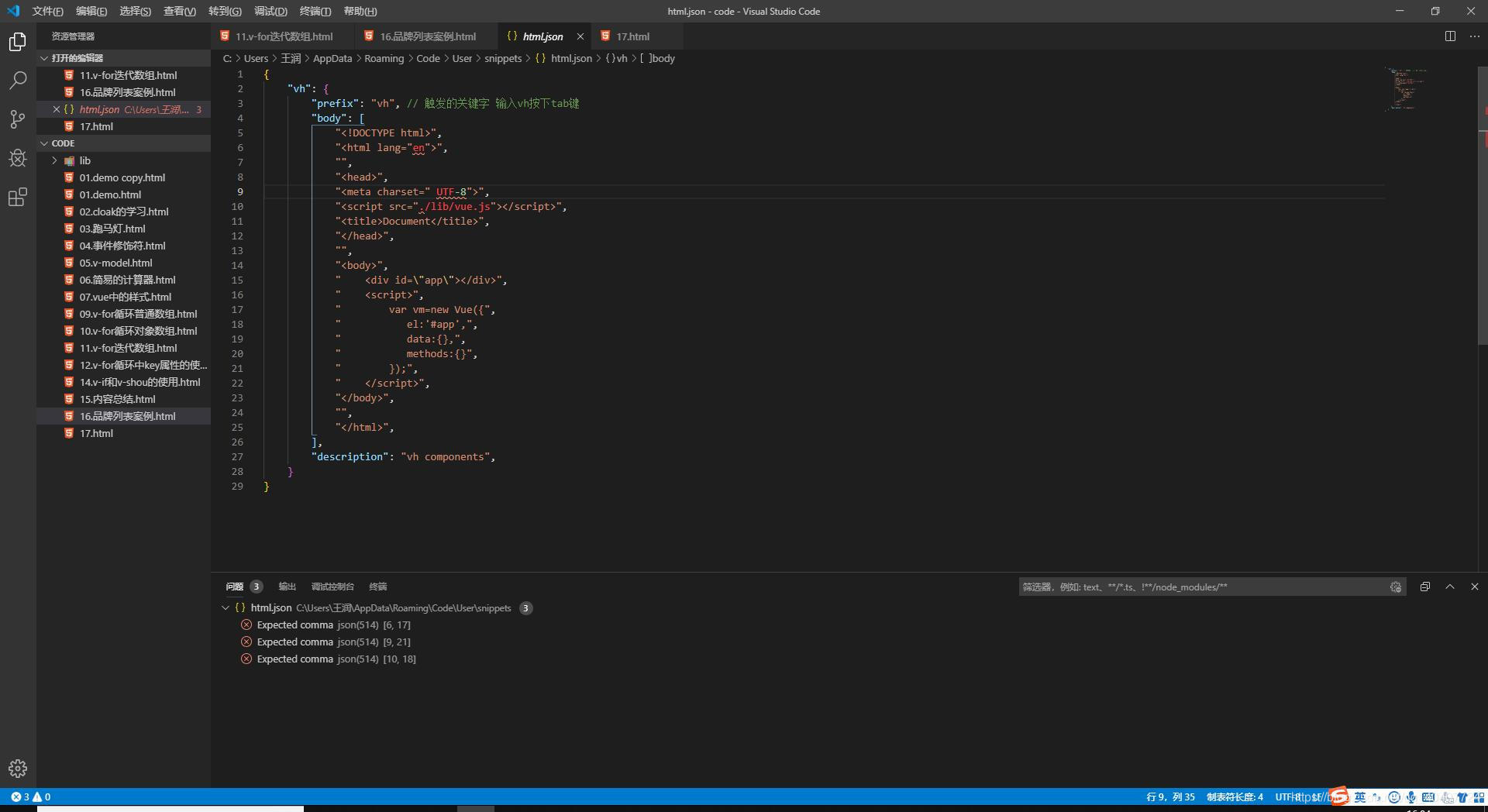Open the Extensions view
Viewport: 1488px width, 812px height.
click(17, 197)
